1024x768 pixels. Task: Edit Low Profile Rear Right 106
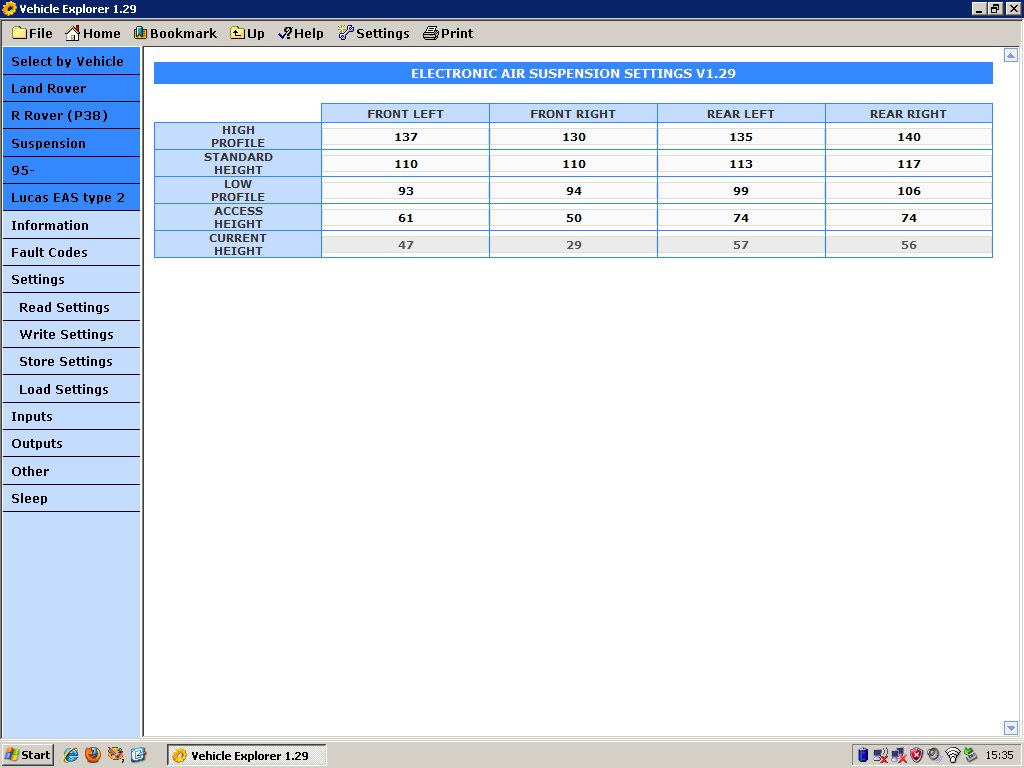coord(909,191)
